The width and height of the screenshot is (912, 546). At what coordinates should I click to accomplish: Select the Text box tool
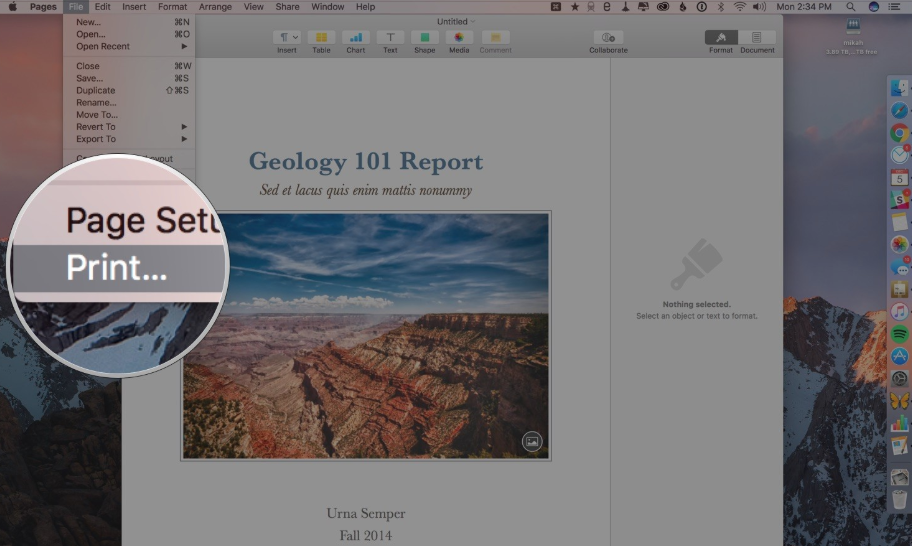pos(390,37)
